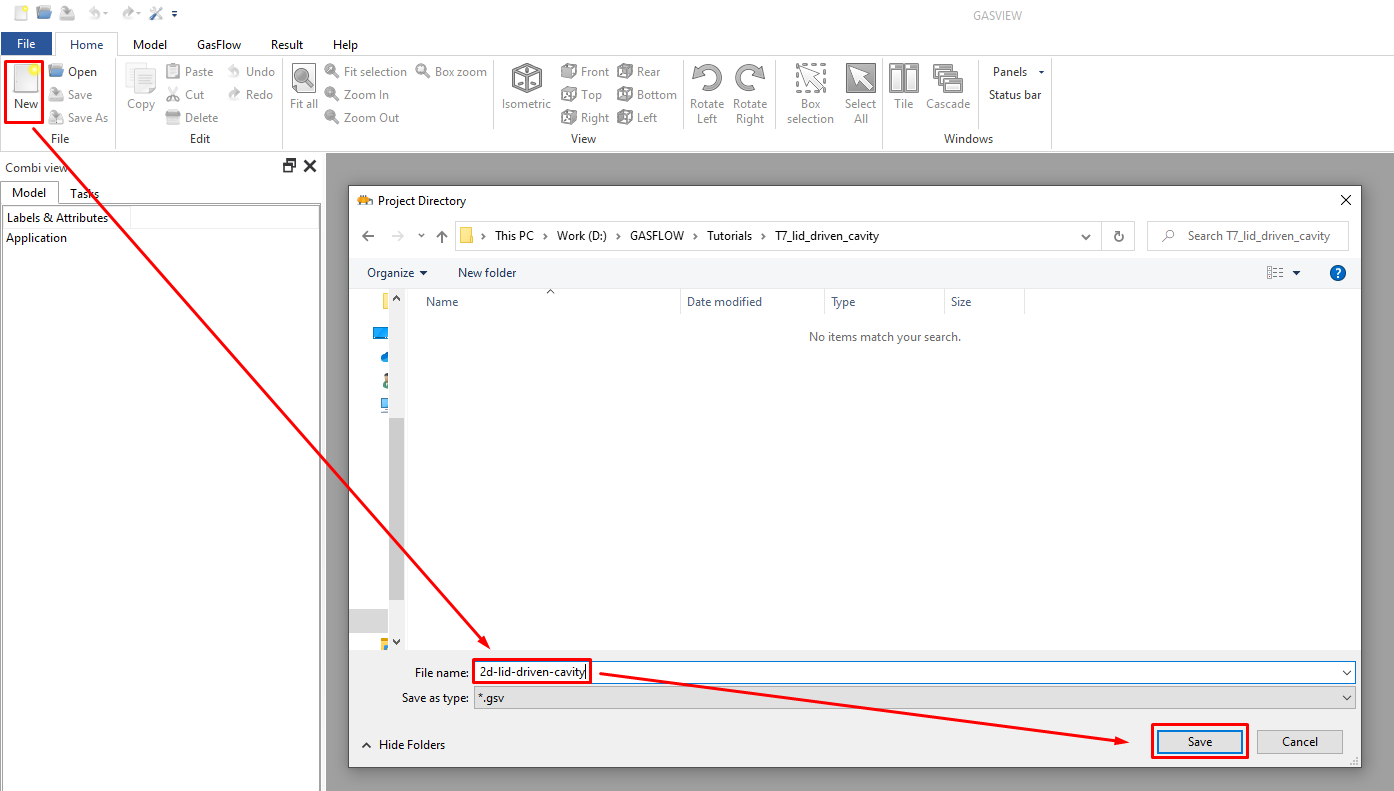Open the Organize dropdown menu
This screenshot has width=1394, height=791.
[397, 273]
